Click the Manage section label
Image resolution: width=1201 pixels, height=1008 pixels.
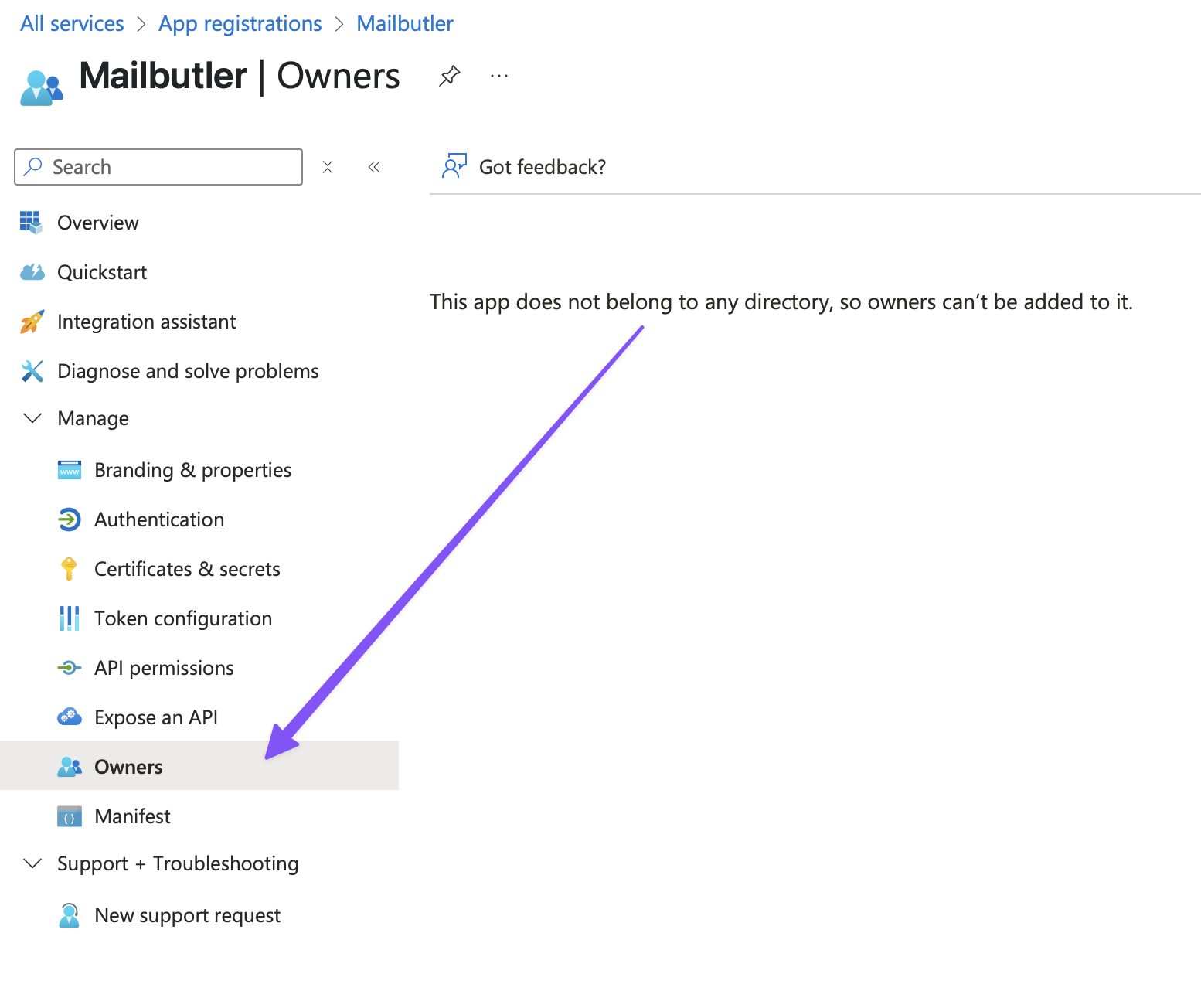pyautogui.click(x=93, y=418)
